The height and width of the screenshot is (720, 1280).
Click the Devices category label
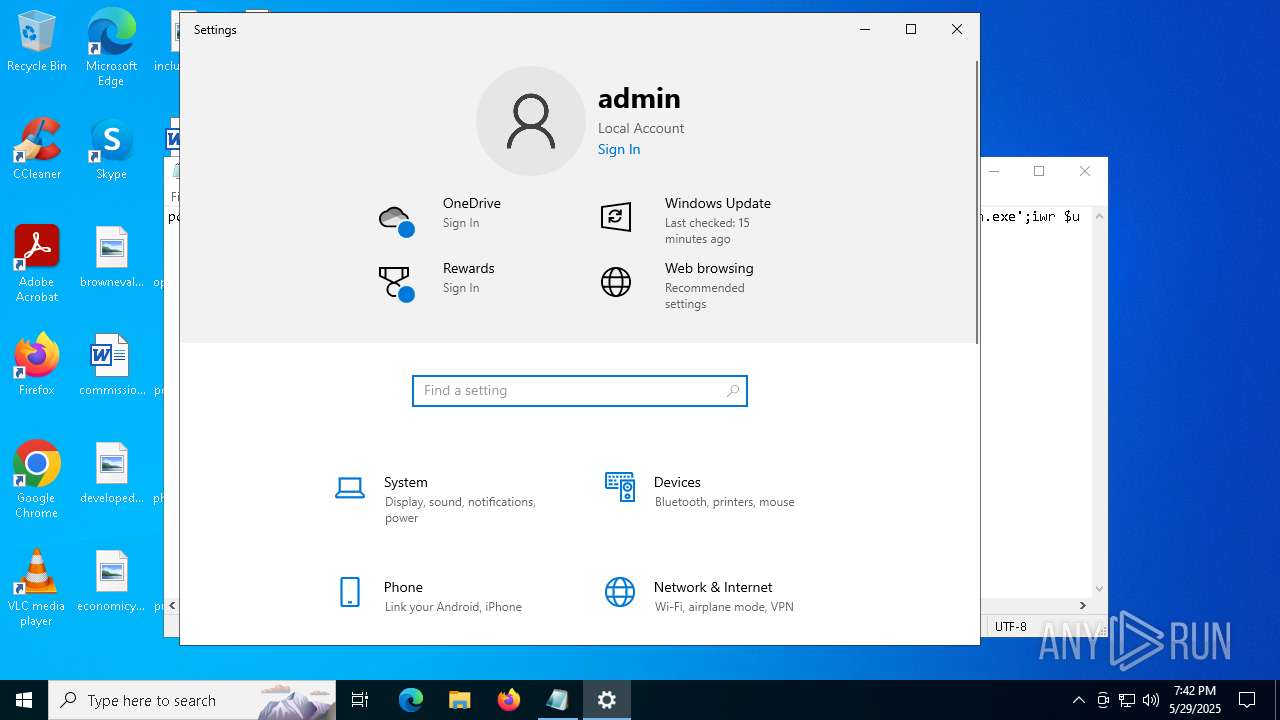tap(677, 482)
